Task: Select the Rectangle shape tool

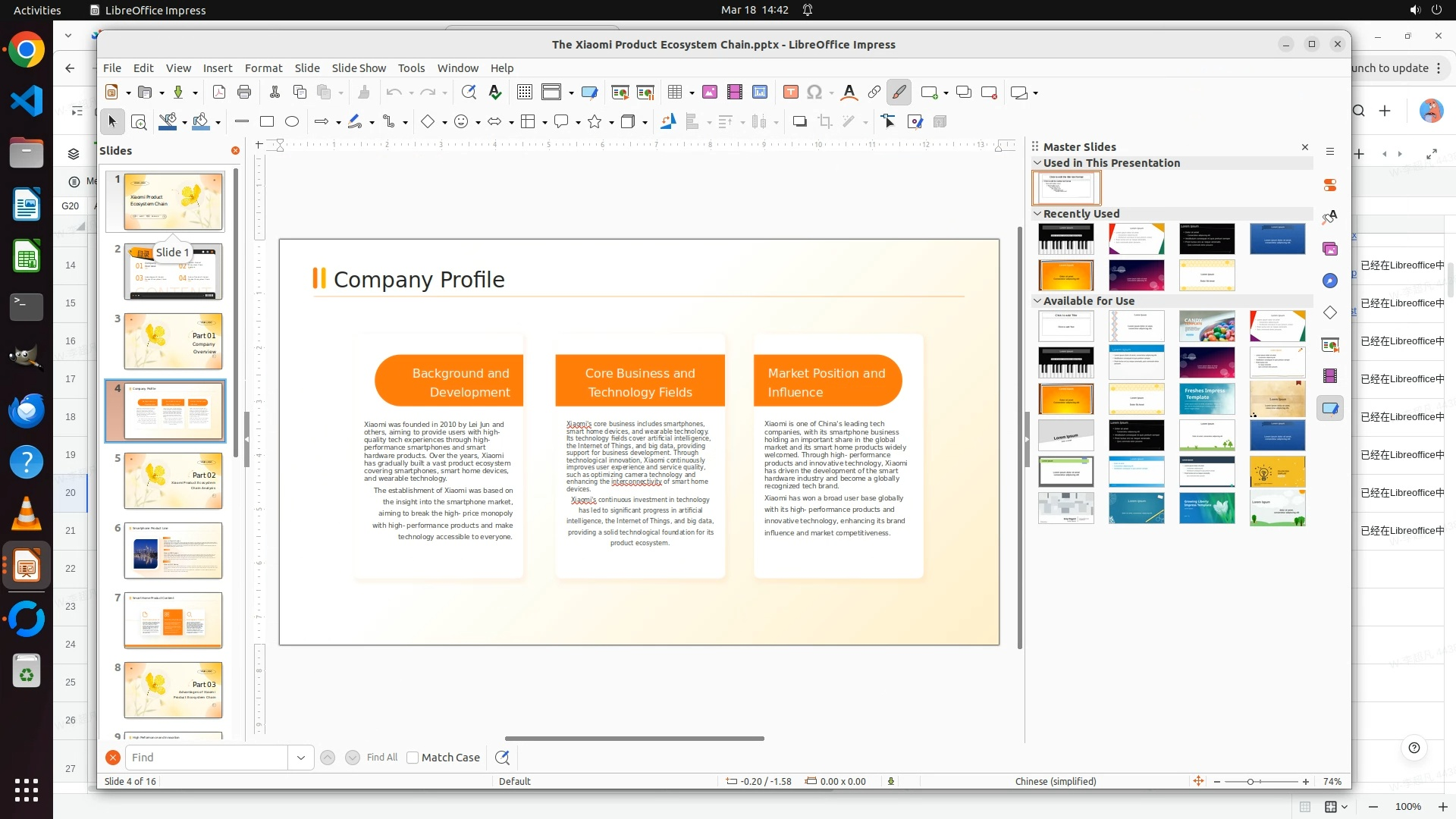Action: 267,121
